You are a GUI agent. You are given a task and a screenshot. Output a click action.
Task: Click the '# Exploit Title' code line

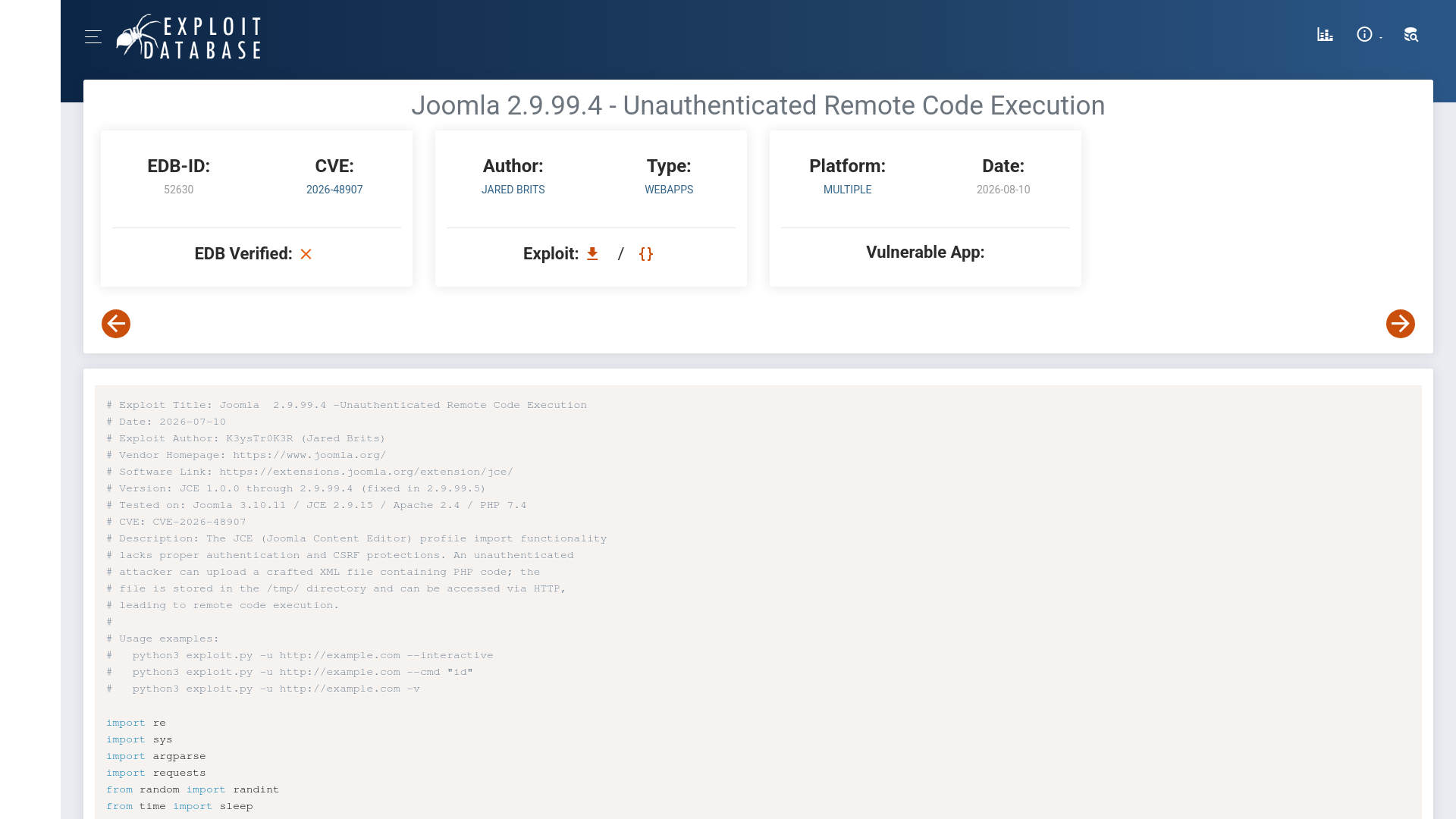(x=347, y=405)
